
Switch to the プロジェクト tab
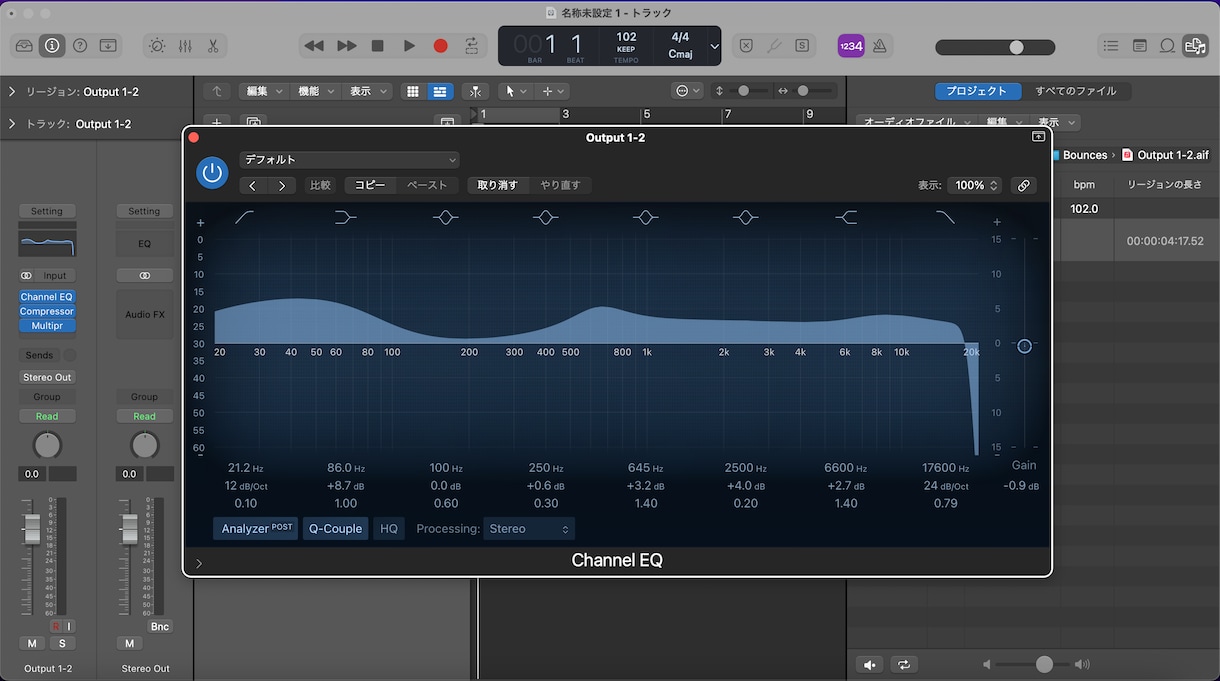coord(977,91)
